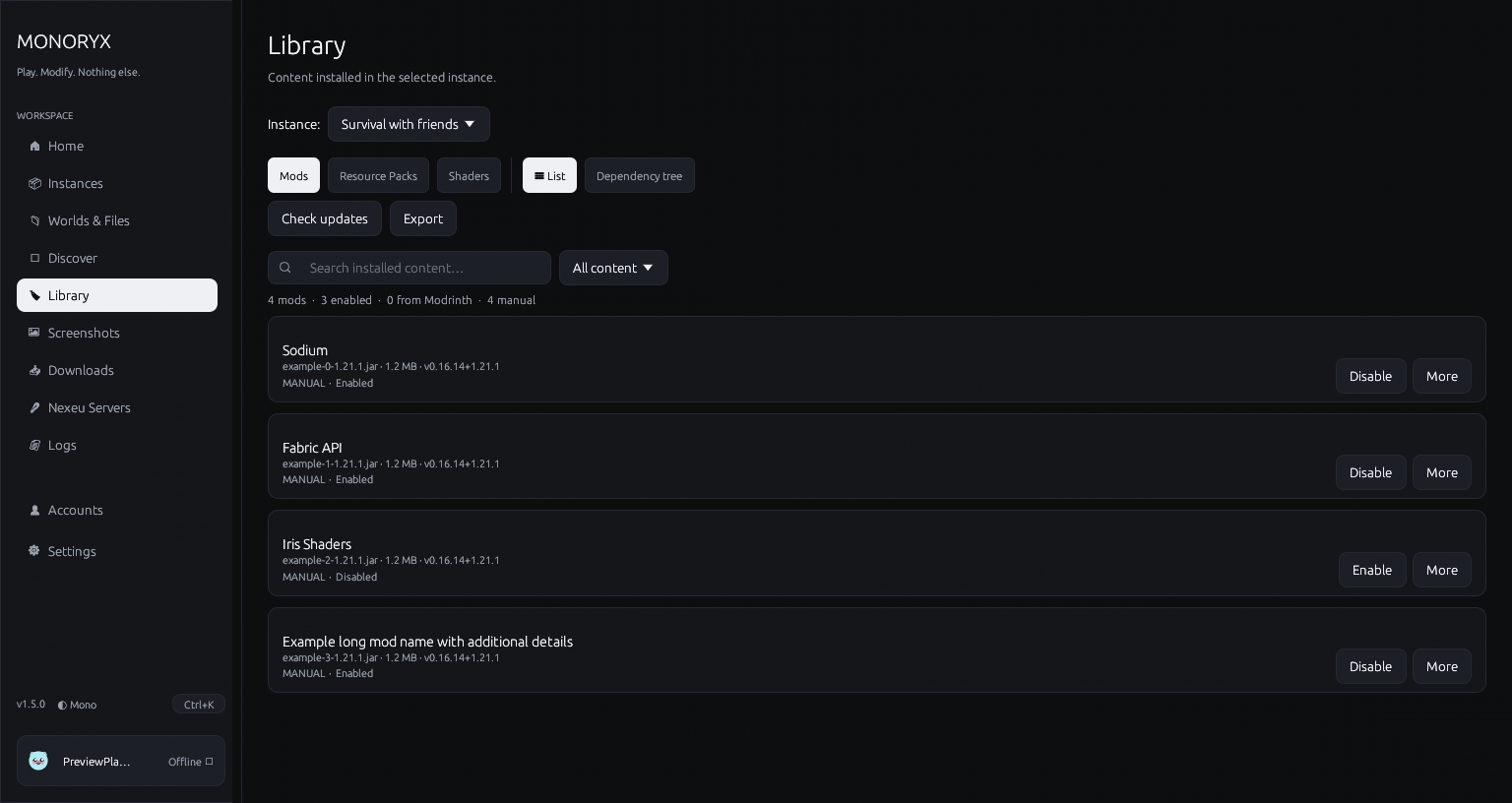Enable the Iris Shaders mod
The width and height of the screenshot is (1512, 803).
(x=1372, y=570)
